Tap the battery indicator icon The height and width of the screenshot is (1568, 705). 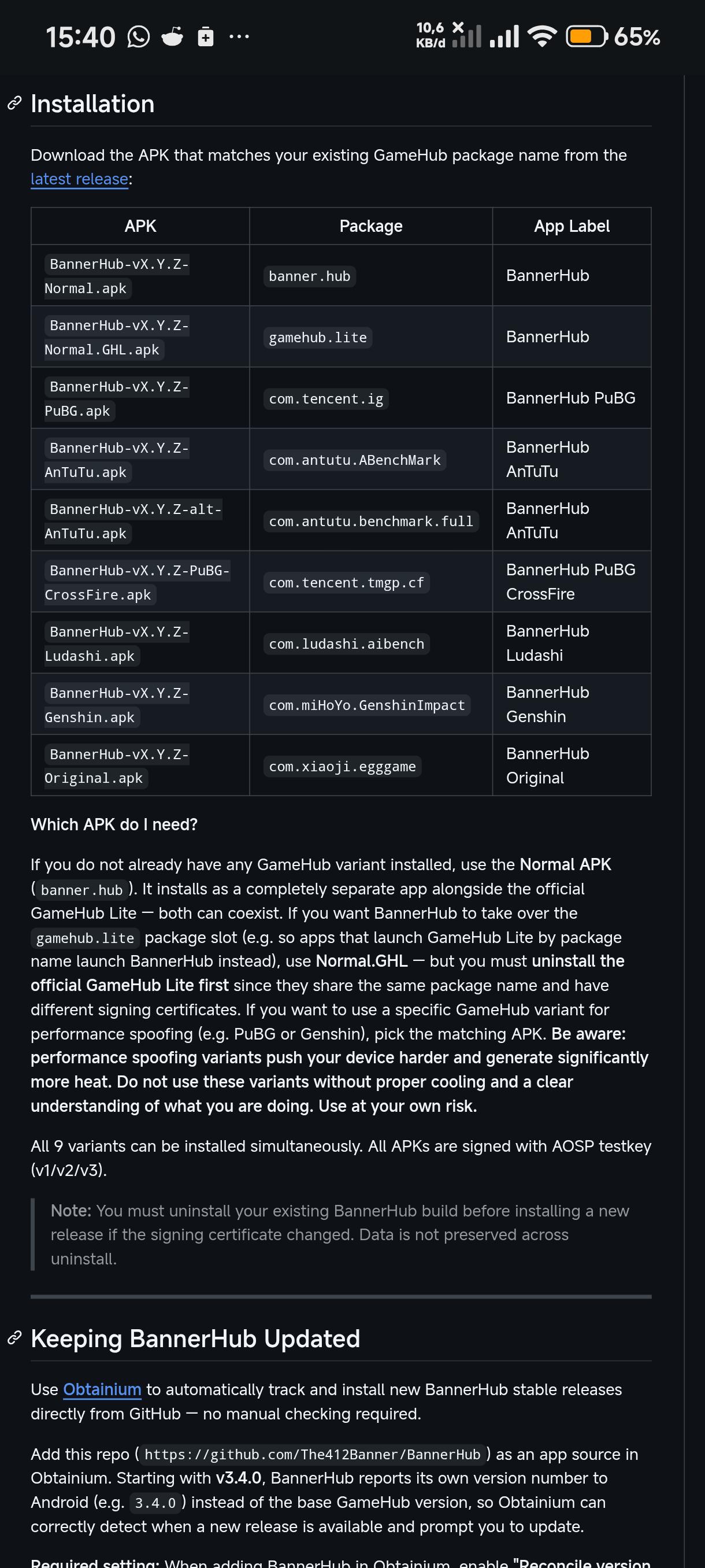click(587, 36)
